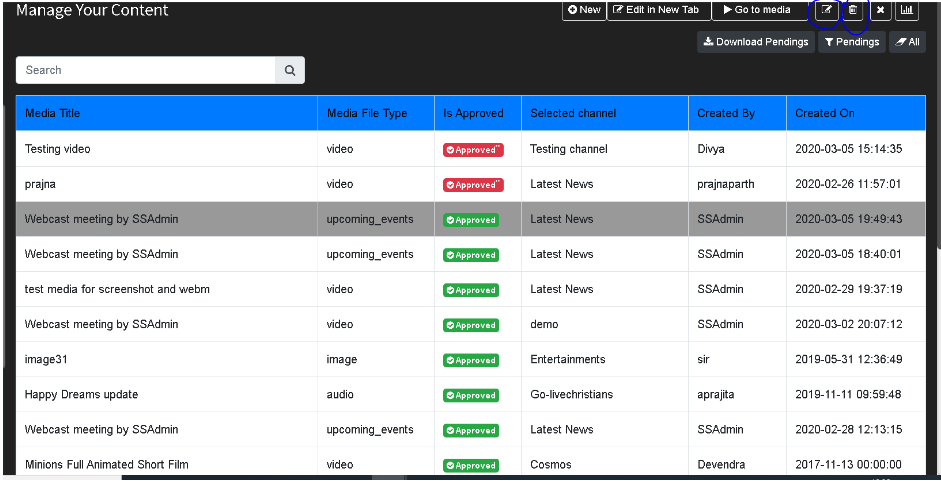Click date '2020-03-02 20:07:12'
941x481 pixels.
click(x=849, y=324)
